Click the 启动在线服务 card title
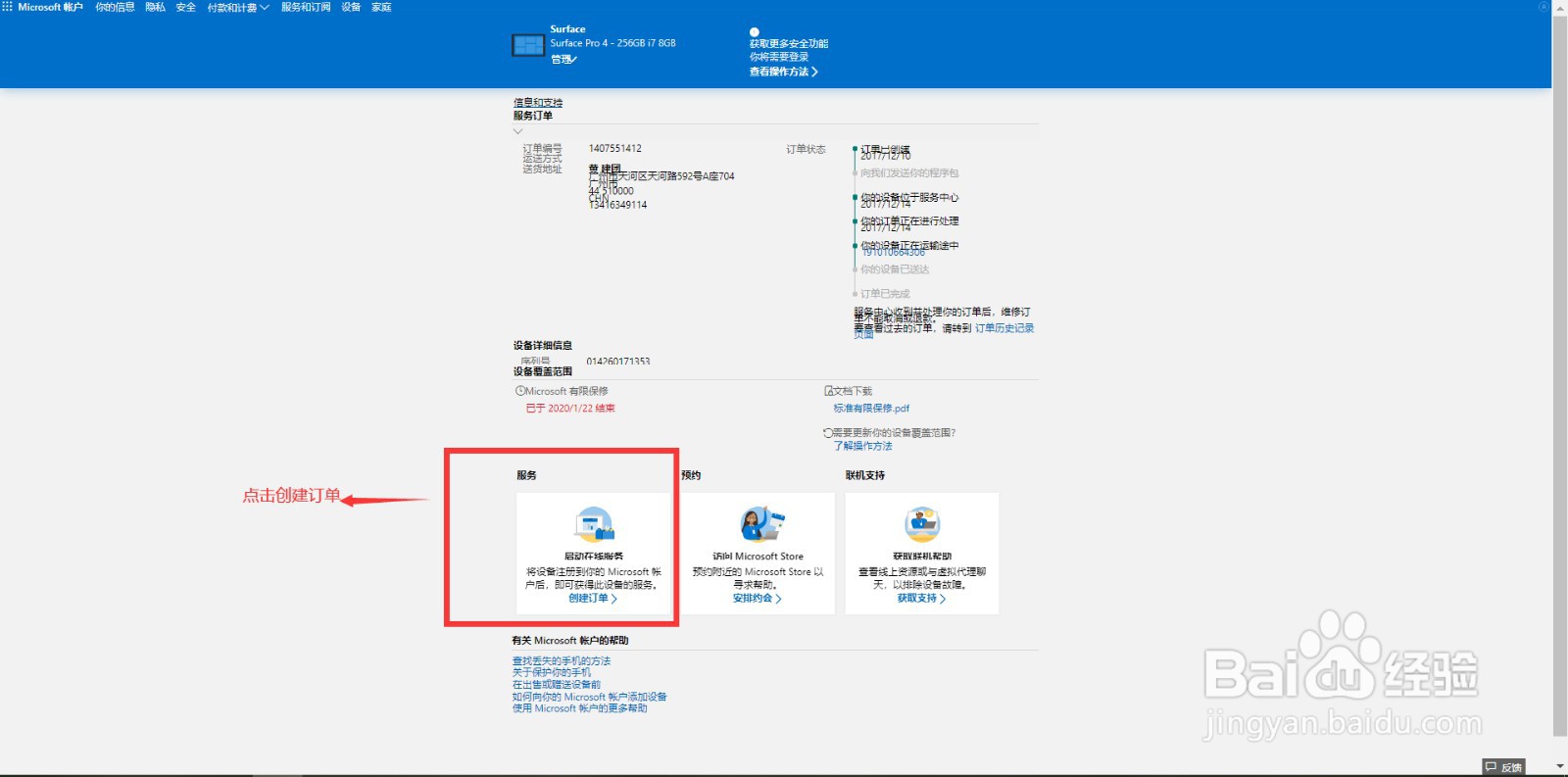This screenshot has height=777, width=1568. pos(594,557)
